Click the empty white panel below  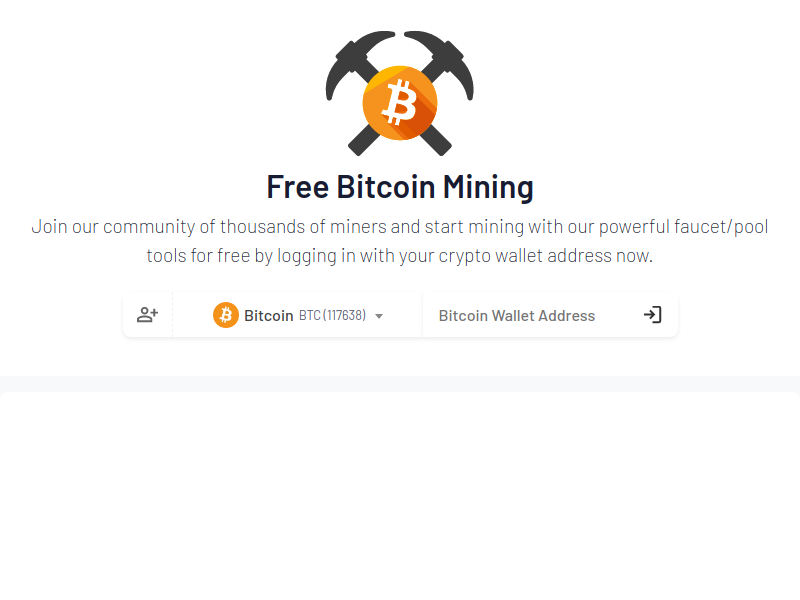(400, 496)
